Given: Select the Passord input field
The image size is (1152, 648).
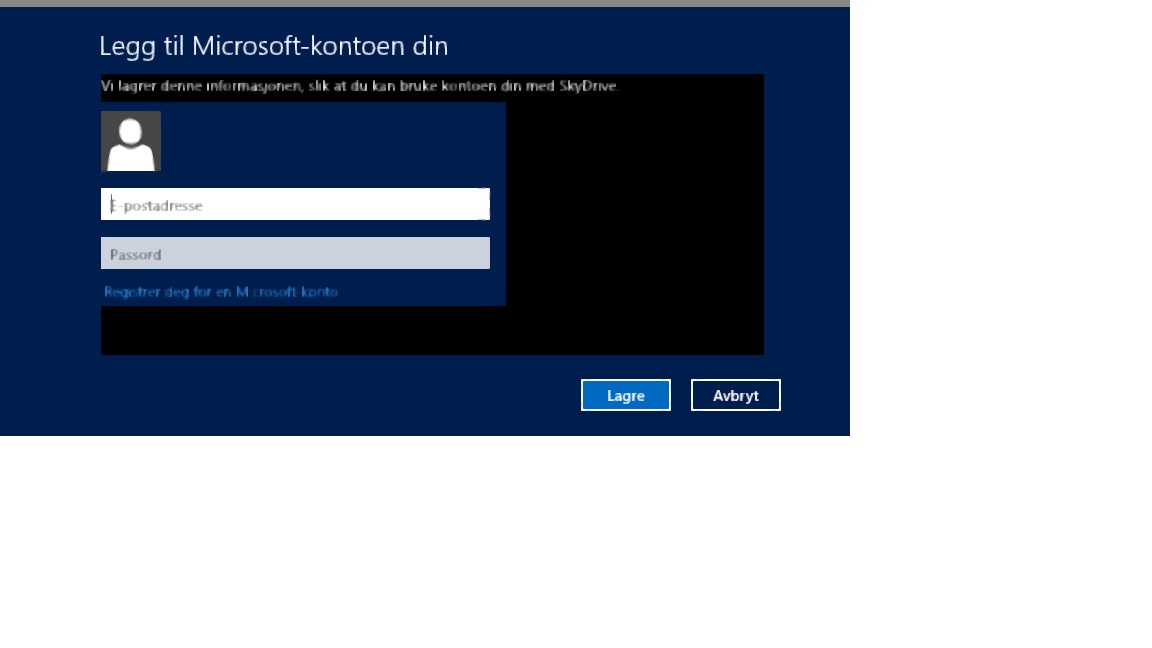Looking at the screenshot, I should tap(295, 253).
